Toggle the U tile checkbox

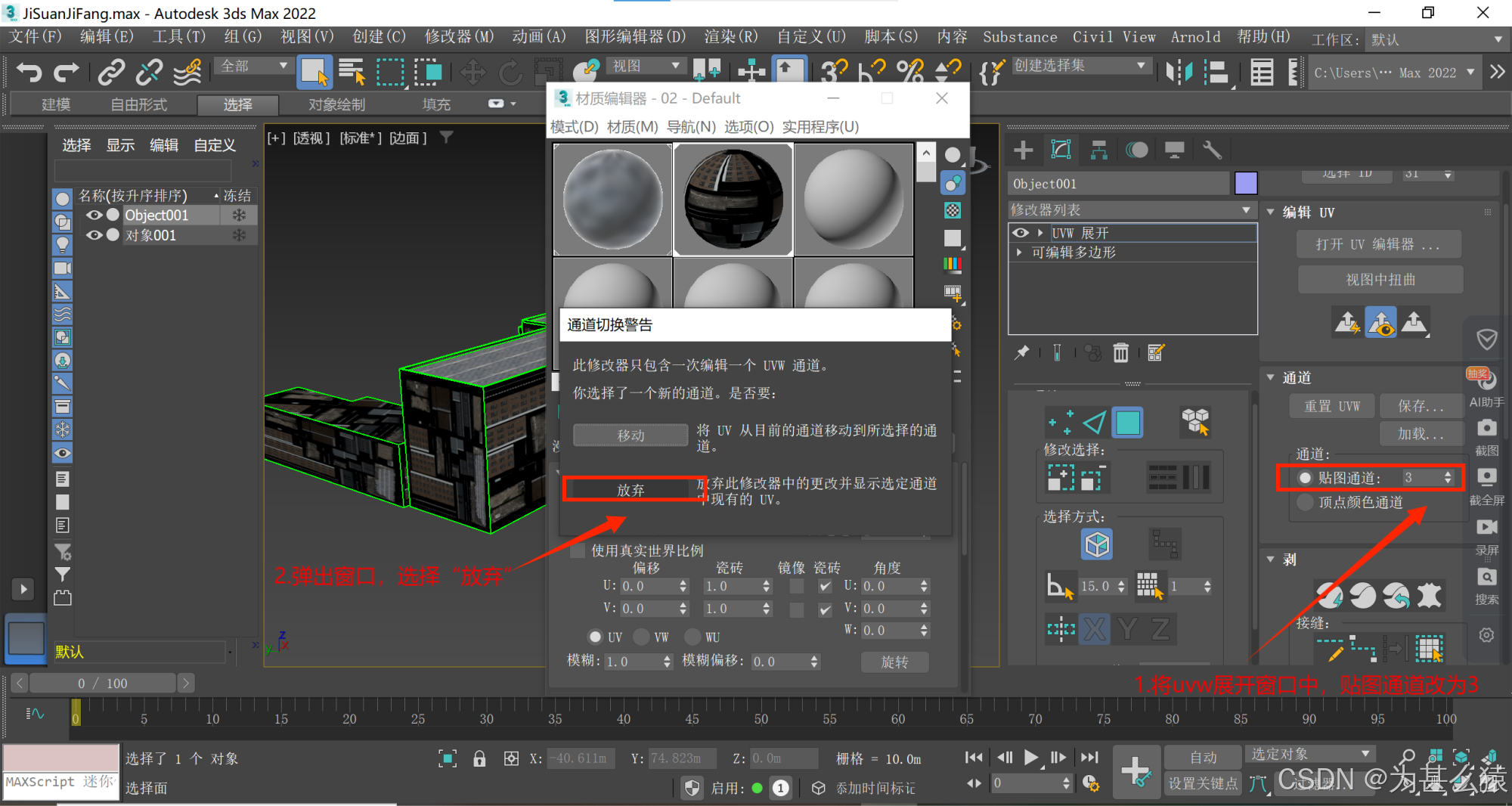826,586
